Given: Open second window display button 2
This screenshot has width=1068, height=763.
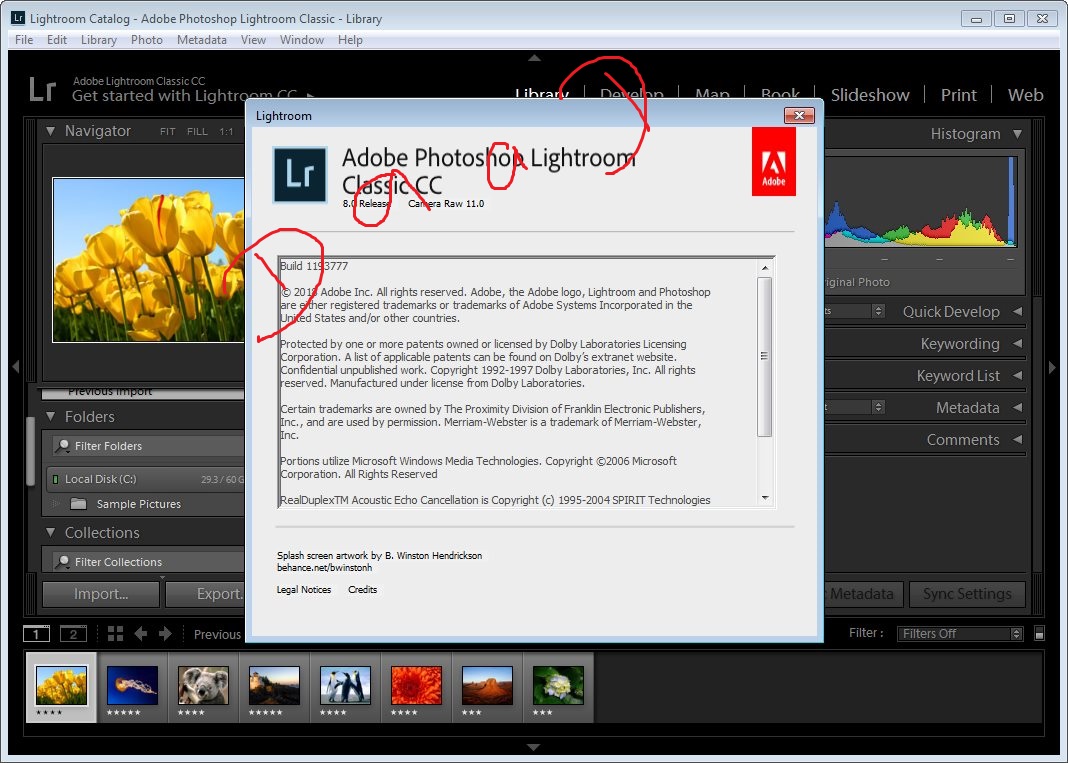Looking at the screenshot, I should pos(73,634).
